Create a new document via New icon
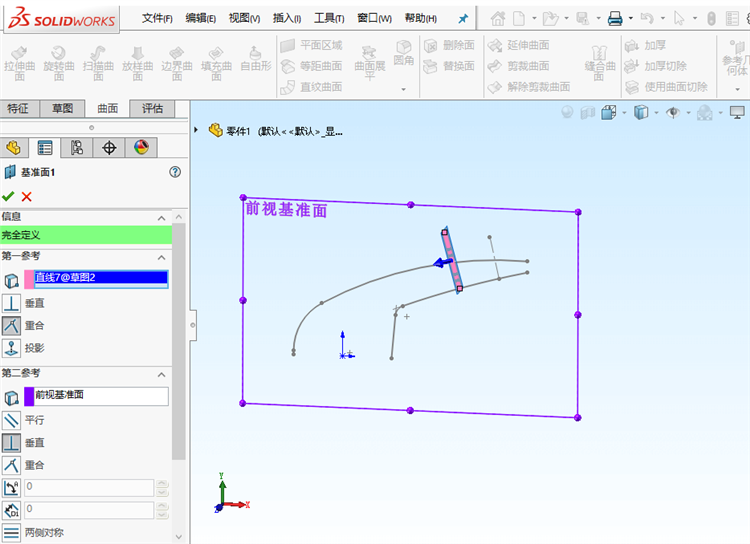750x544 pixels. (518, 19)
